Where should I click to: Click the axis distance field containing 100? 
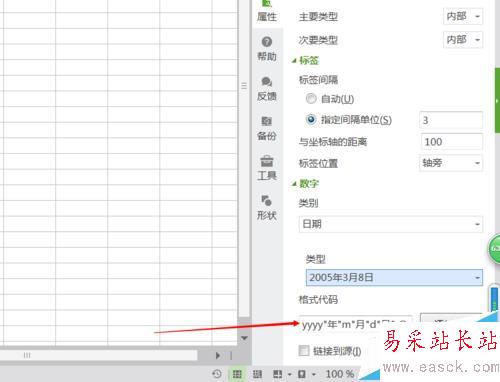tap(452, 142)
